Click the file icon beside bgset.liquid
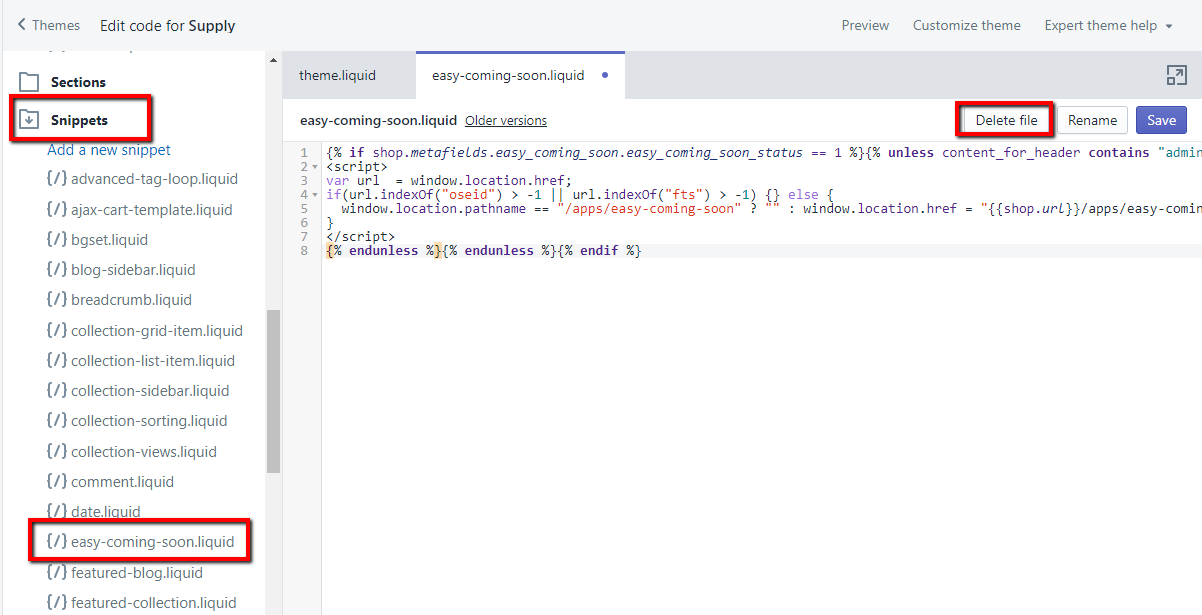Image resolution: width=1202 pixels, height=615 pixels. pyautogui.click(x=56, y=240)
